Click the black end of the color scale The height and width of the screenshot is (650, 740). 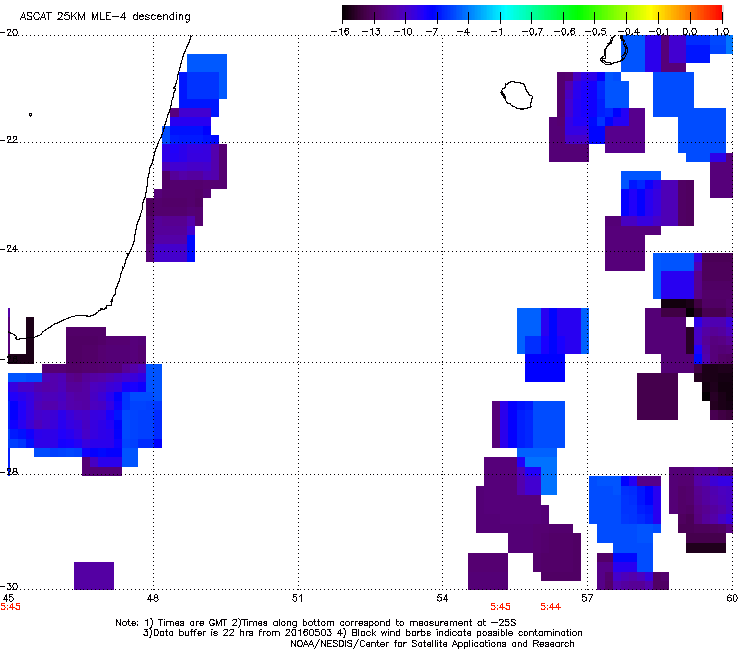click(349, 13)
